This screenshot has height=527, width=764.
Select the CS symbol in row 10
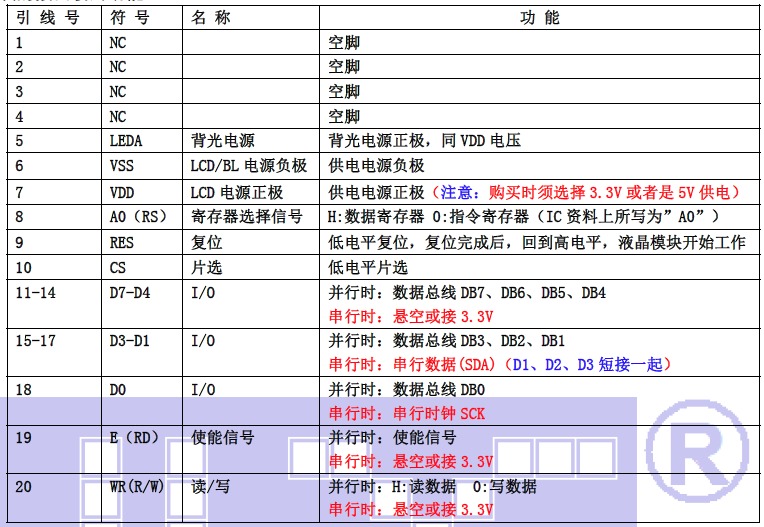click(x=118, y=268)
